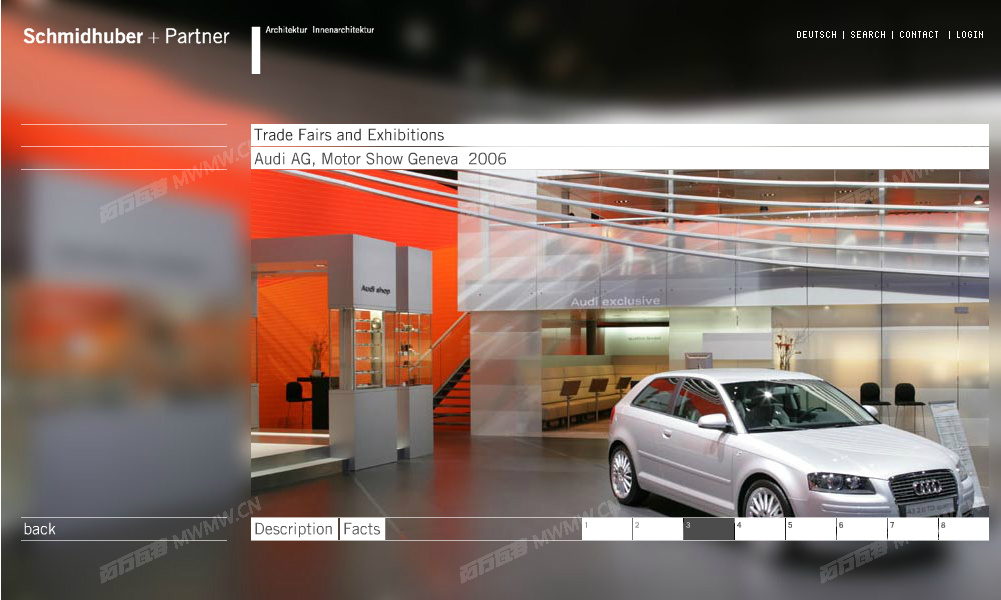Select the active image 3 marker
1001x600 pixels.
tap(709, 529)
